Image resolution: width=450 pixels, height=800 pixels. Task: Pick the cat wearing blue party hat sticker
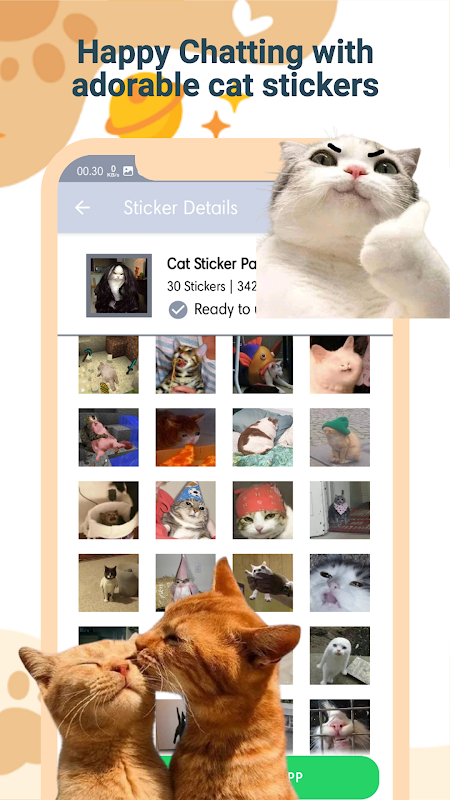click(186, 510)
